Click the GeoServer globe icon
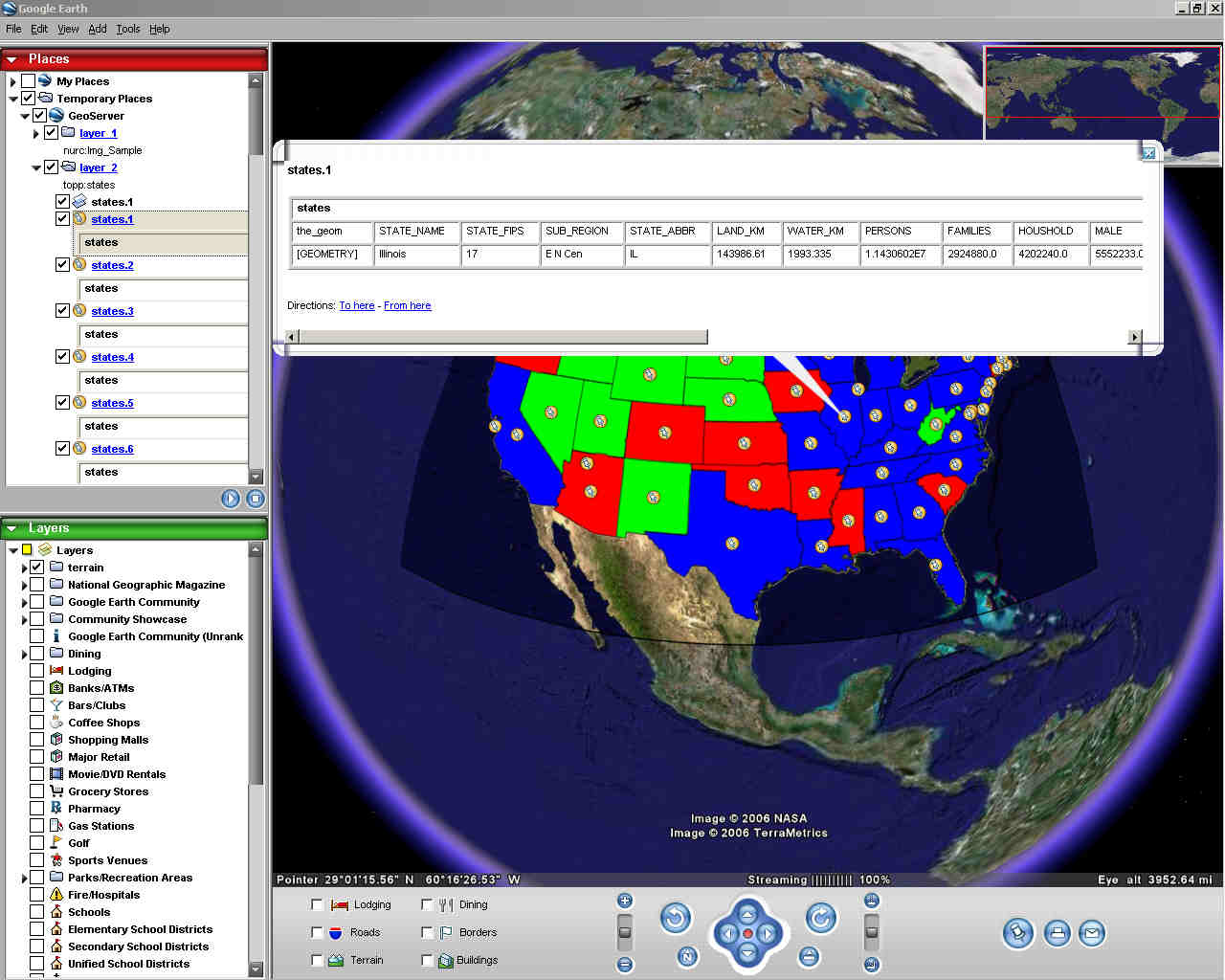The width and height of the screenshot is (1225, 980). pos(56,115)
